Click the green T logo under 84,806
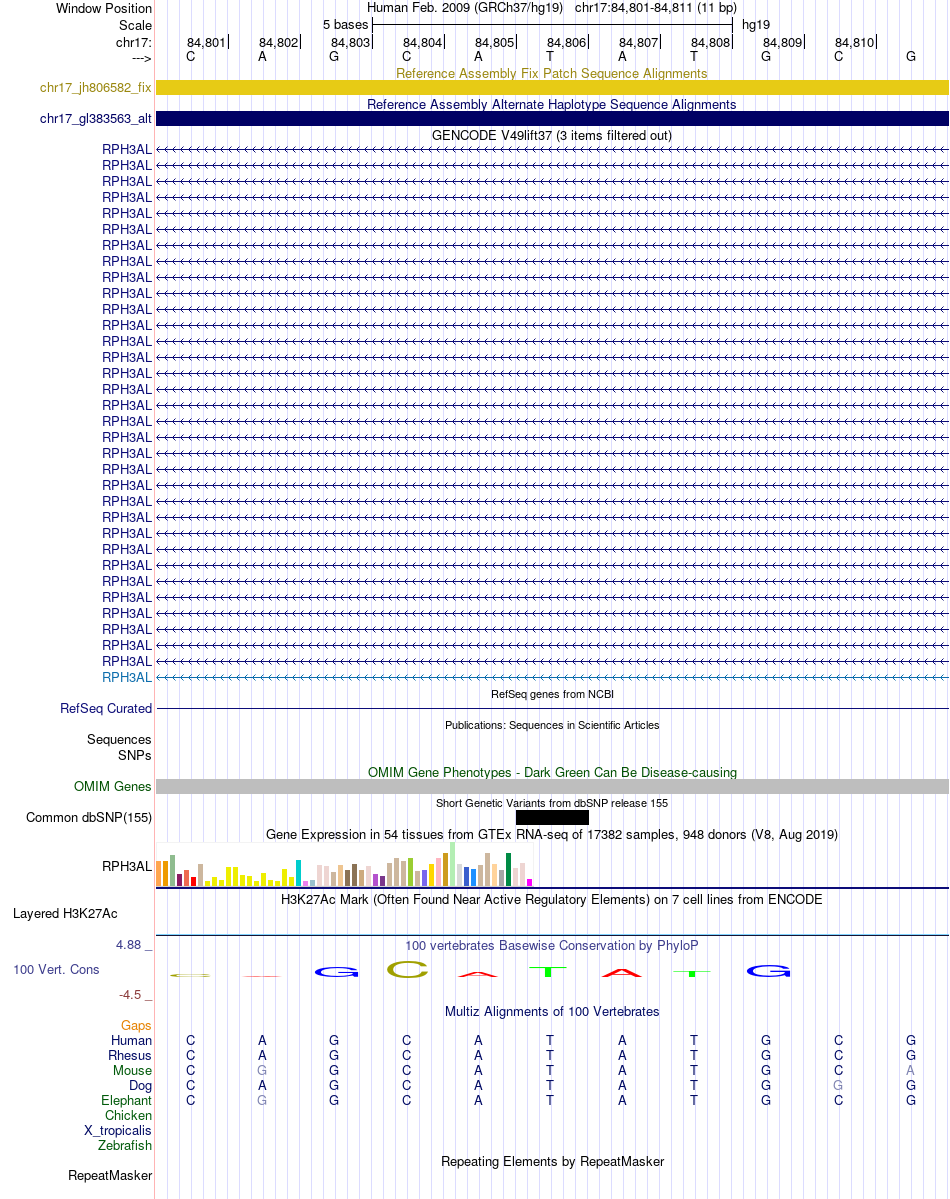This screenshot has width=950, height=1199. tap(548, 972)
